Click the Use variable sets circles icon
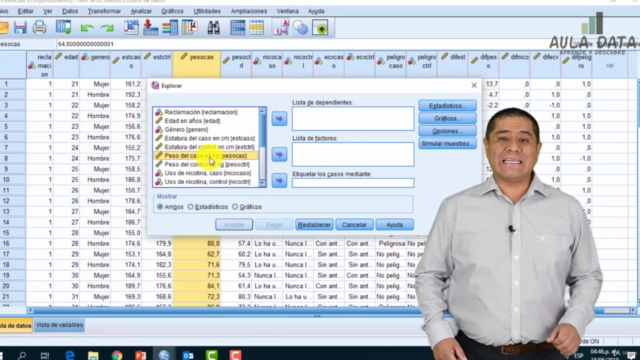Screen dimensions: 640x360 click(300, 28)
